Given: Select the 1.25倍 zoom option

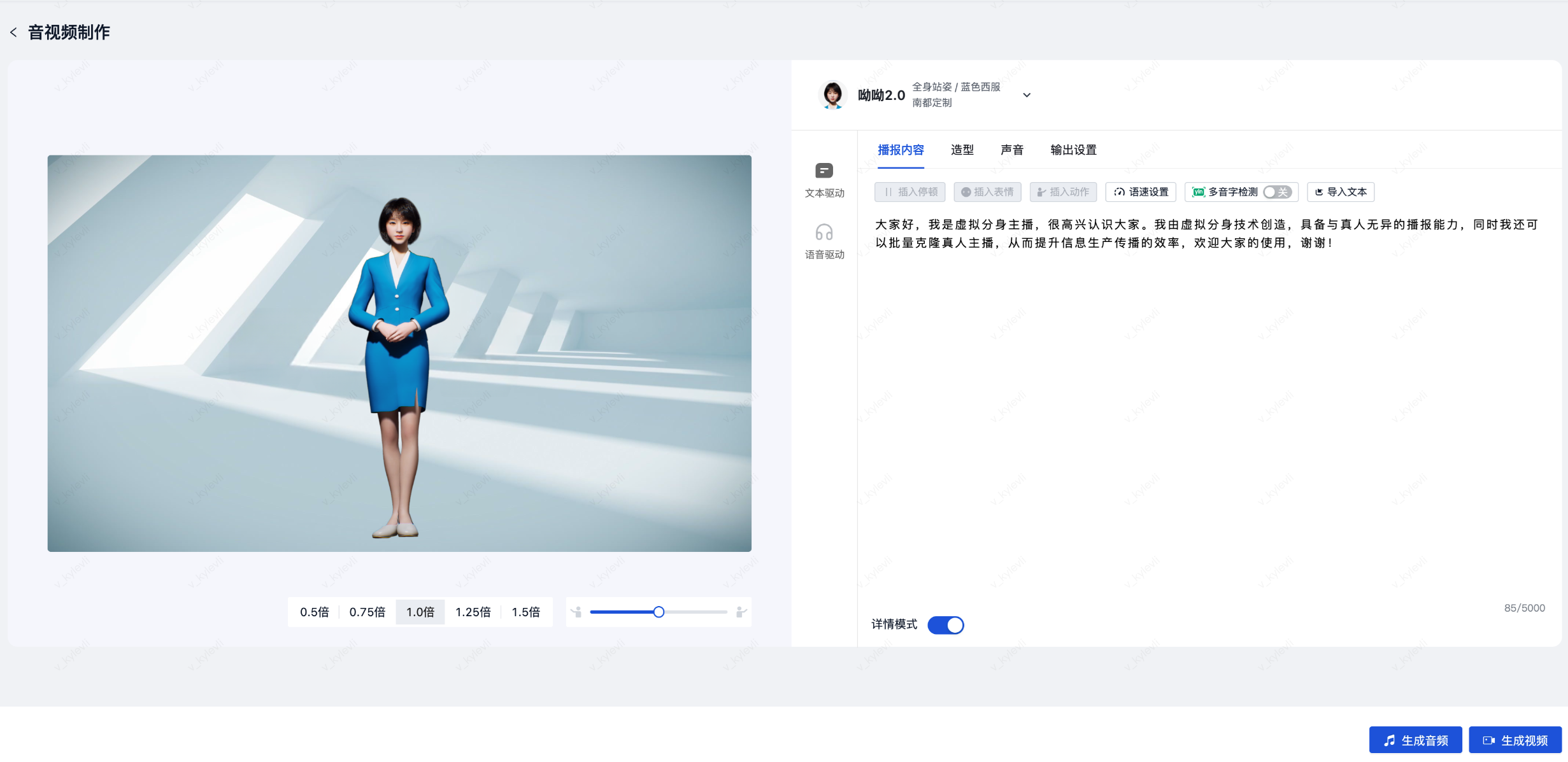Looking at the screenshot, I should pyautogui.click(x=473, y=612).
